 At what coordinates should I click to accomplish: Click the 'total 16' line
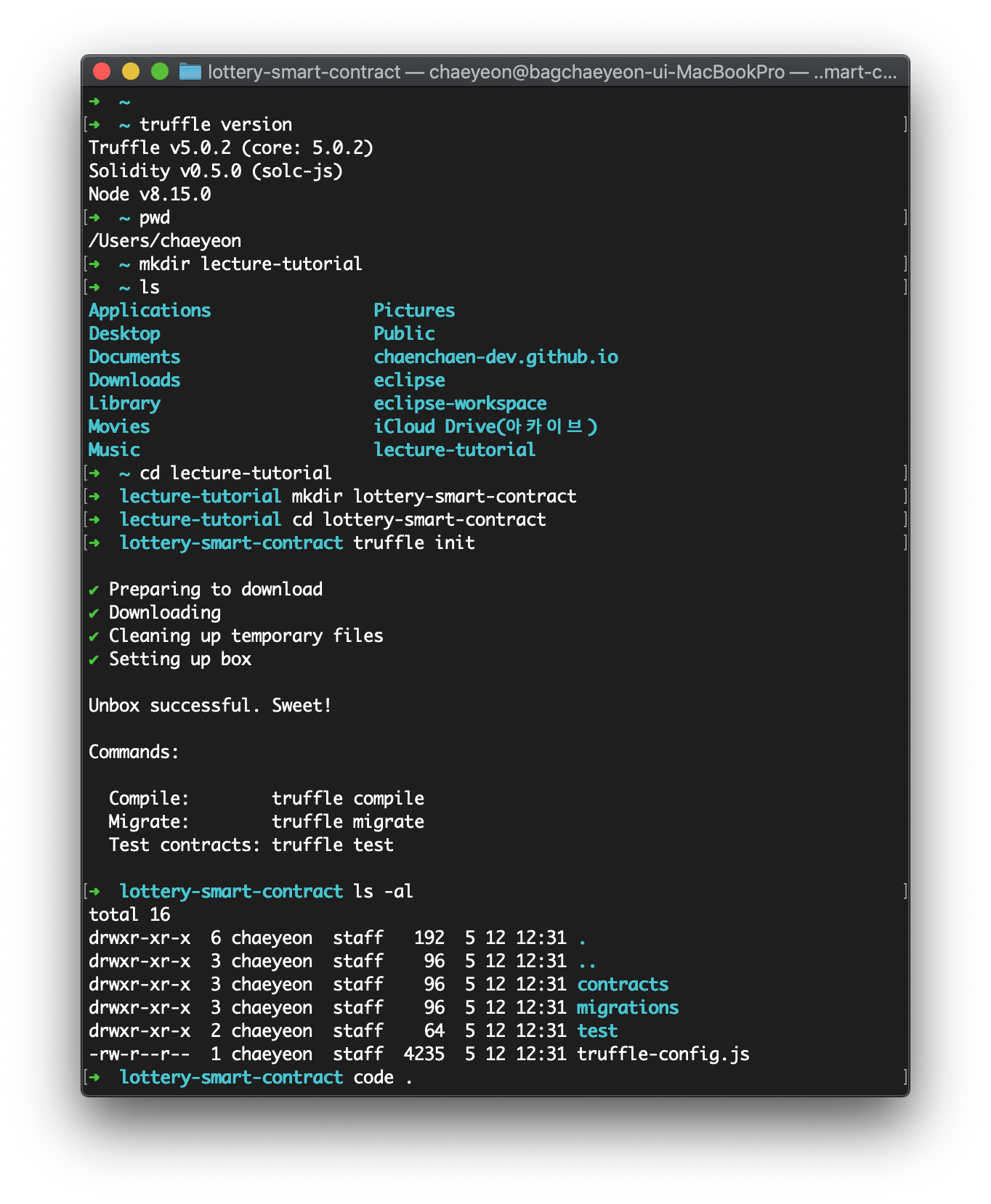(129, 914)
